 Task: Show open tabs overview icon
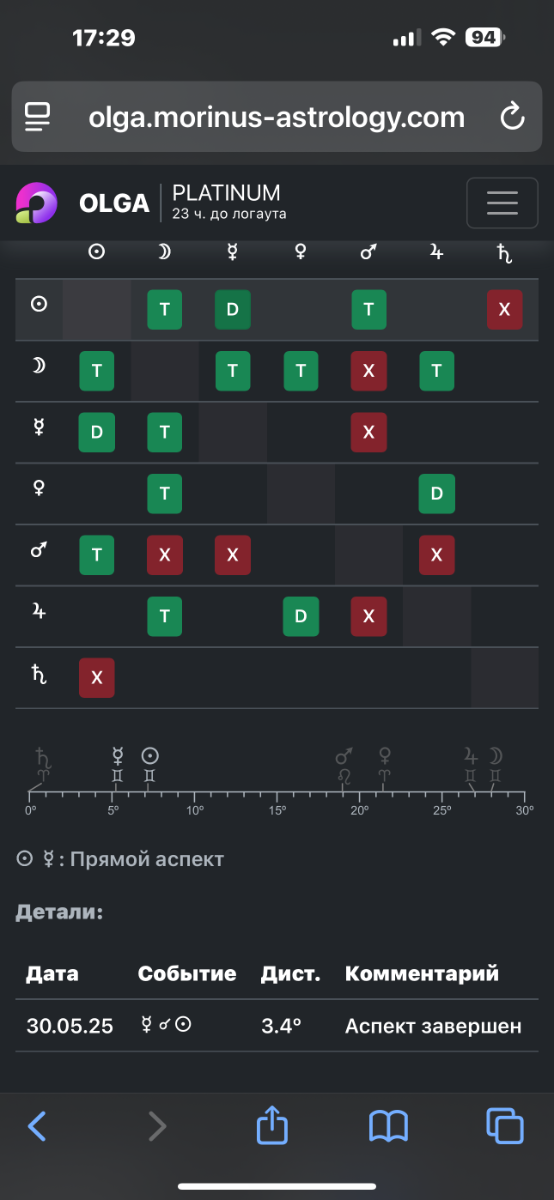pyautogui.click(x=504, y=1126)
